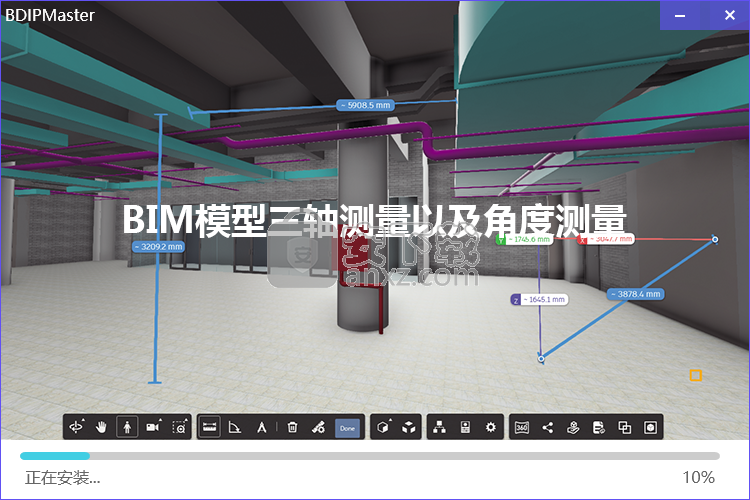Click the layers hand-over icon
The width and height of the screenshot is (750, 500).
(x=574, y=427)
